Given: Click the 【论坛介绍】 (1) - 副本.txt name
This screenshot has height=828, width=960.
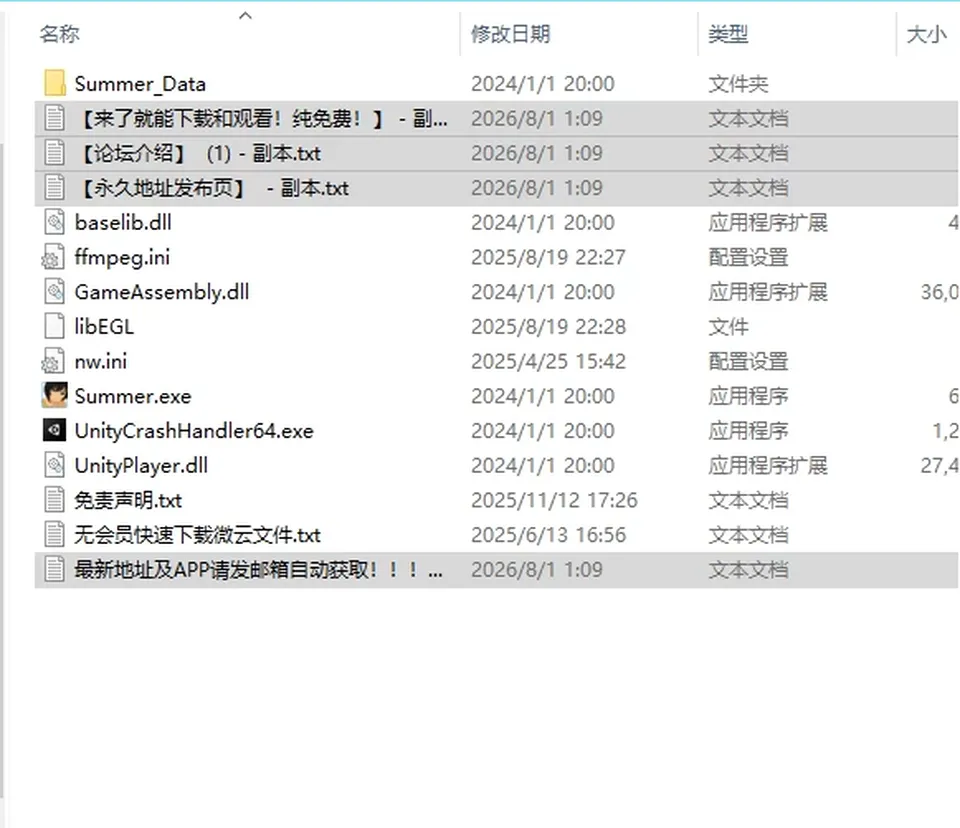Looking at the screenshot, I should point(200,153).
